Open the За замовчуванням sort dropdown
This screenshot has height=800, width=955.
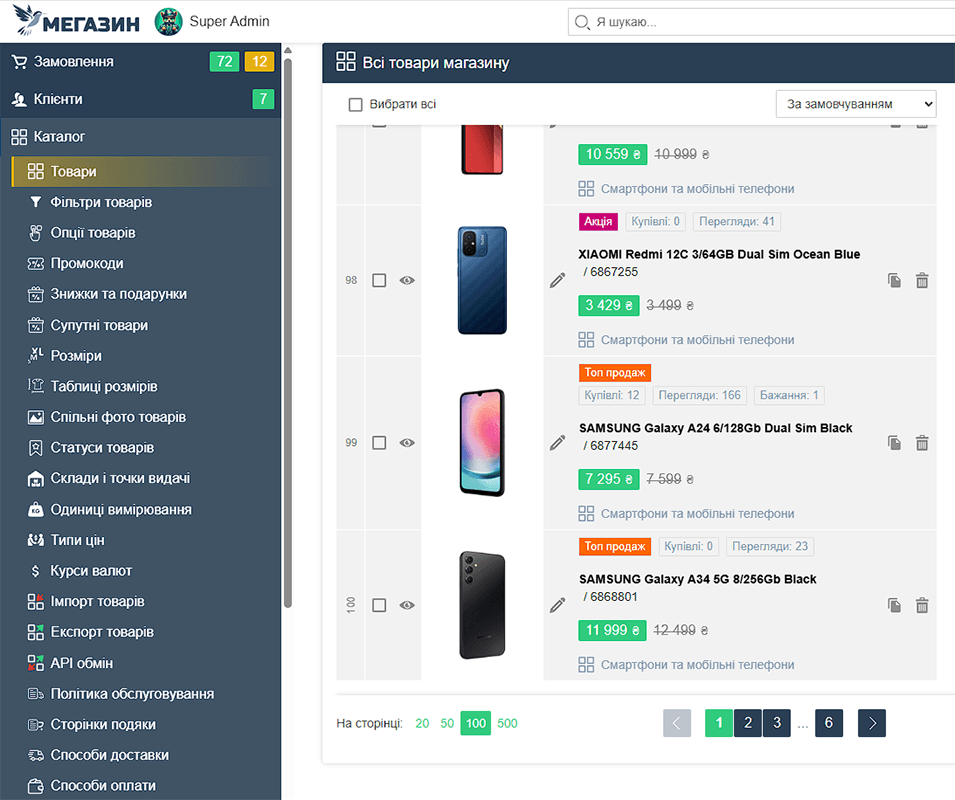(856, 104)
